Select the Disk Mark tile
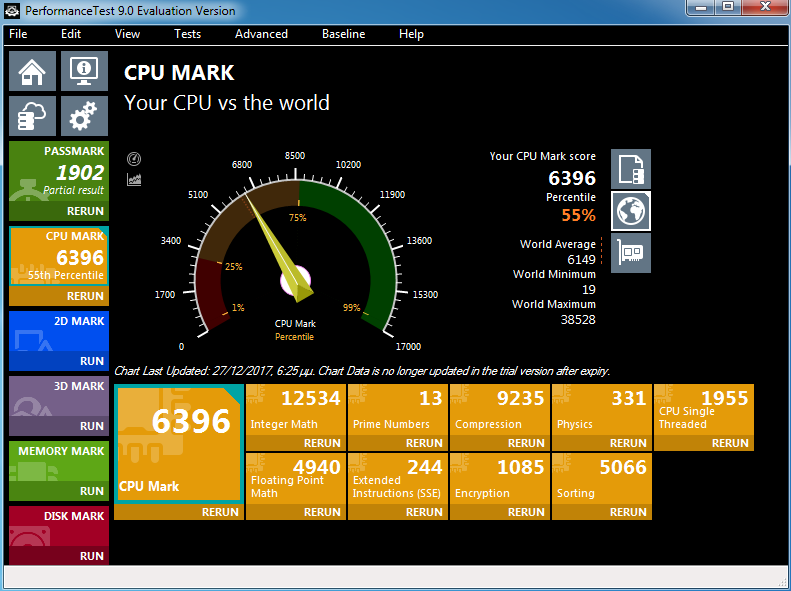The height and width of the screenshot is (591, 791). tap(59, 526)
